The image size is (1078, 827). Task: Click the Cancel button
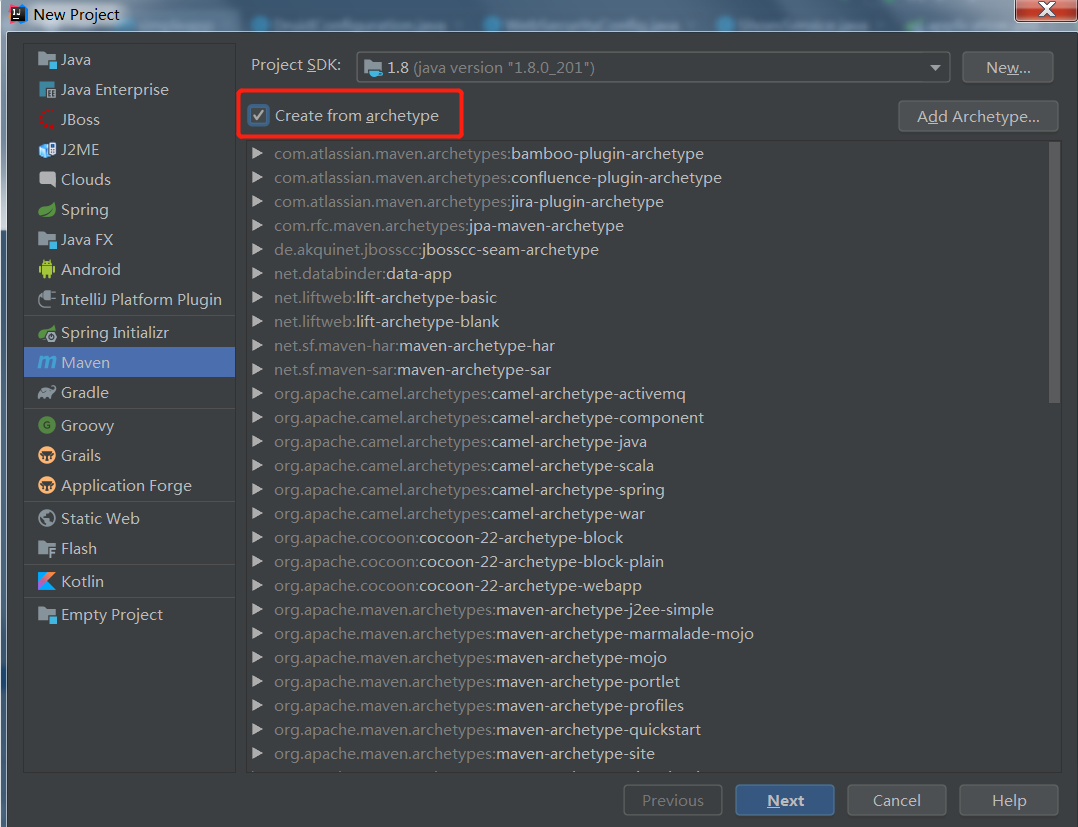(x=896, y=800)
